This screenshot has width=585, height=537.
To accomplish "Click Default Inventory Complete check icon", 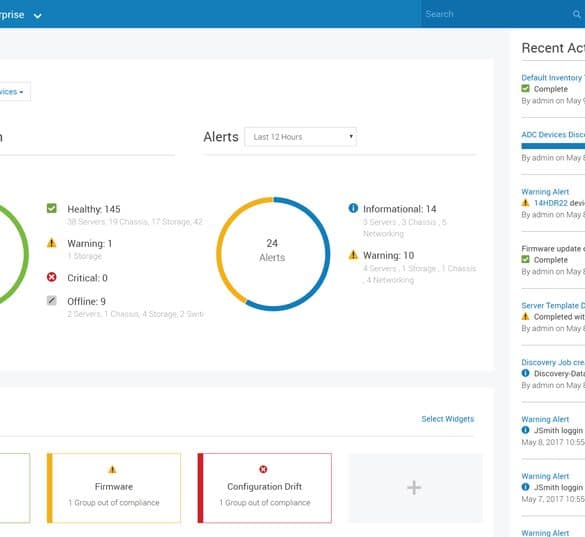I will click(x=525, y=88).
